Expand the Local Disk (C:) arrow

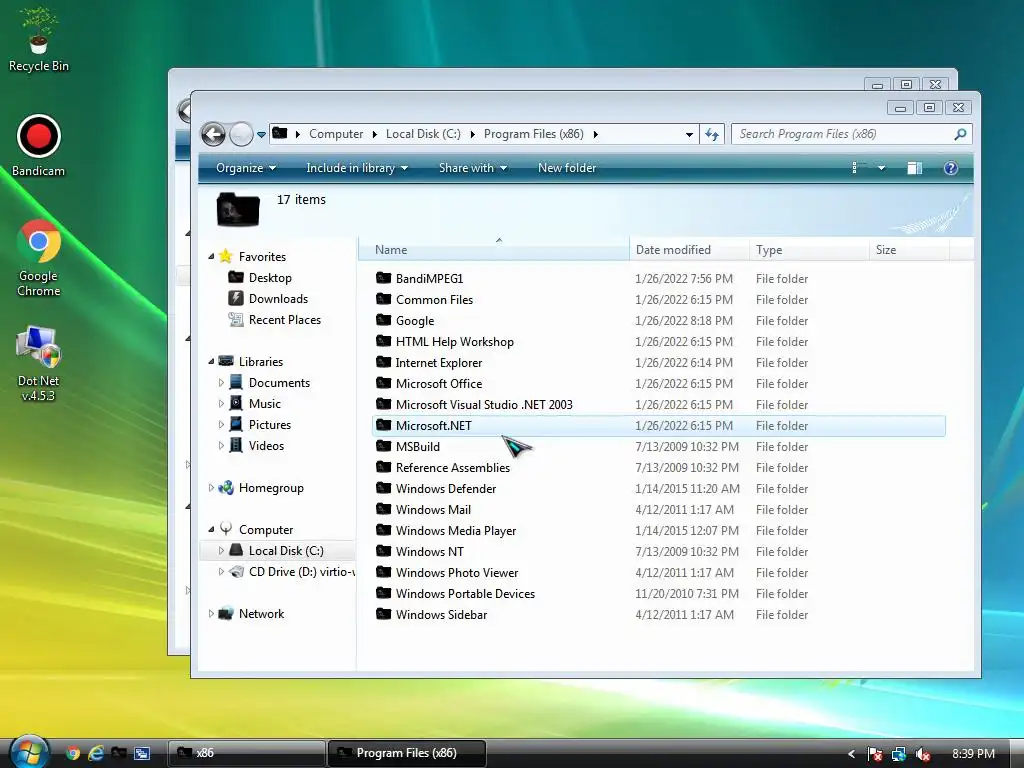click(x=221, y=551)
